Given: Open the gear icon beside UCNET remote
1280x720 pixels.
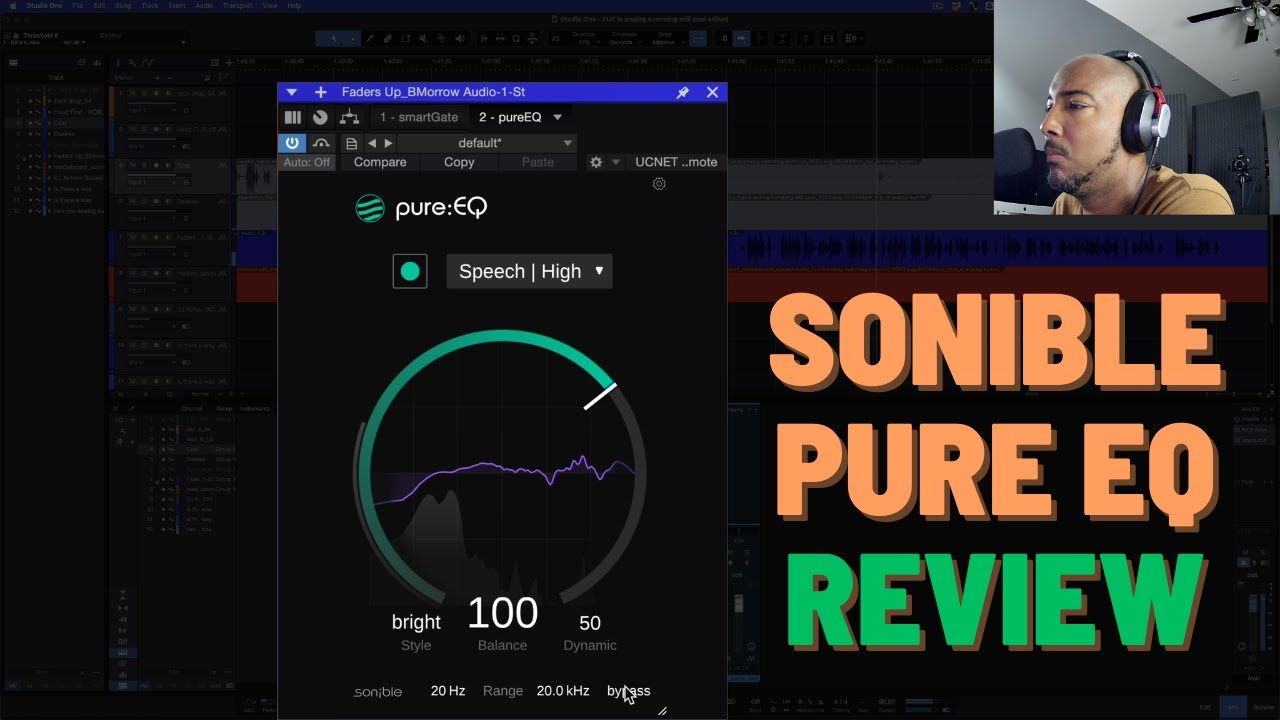Looking at the screenshot, I should click(x=596, y=162).
